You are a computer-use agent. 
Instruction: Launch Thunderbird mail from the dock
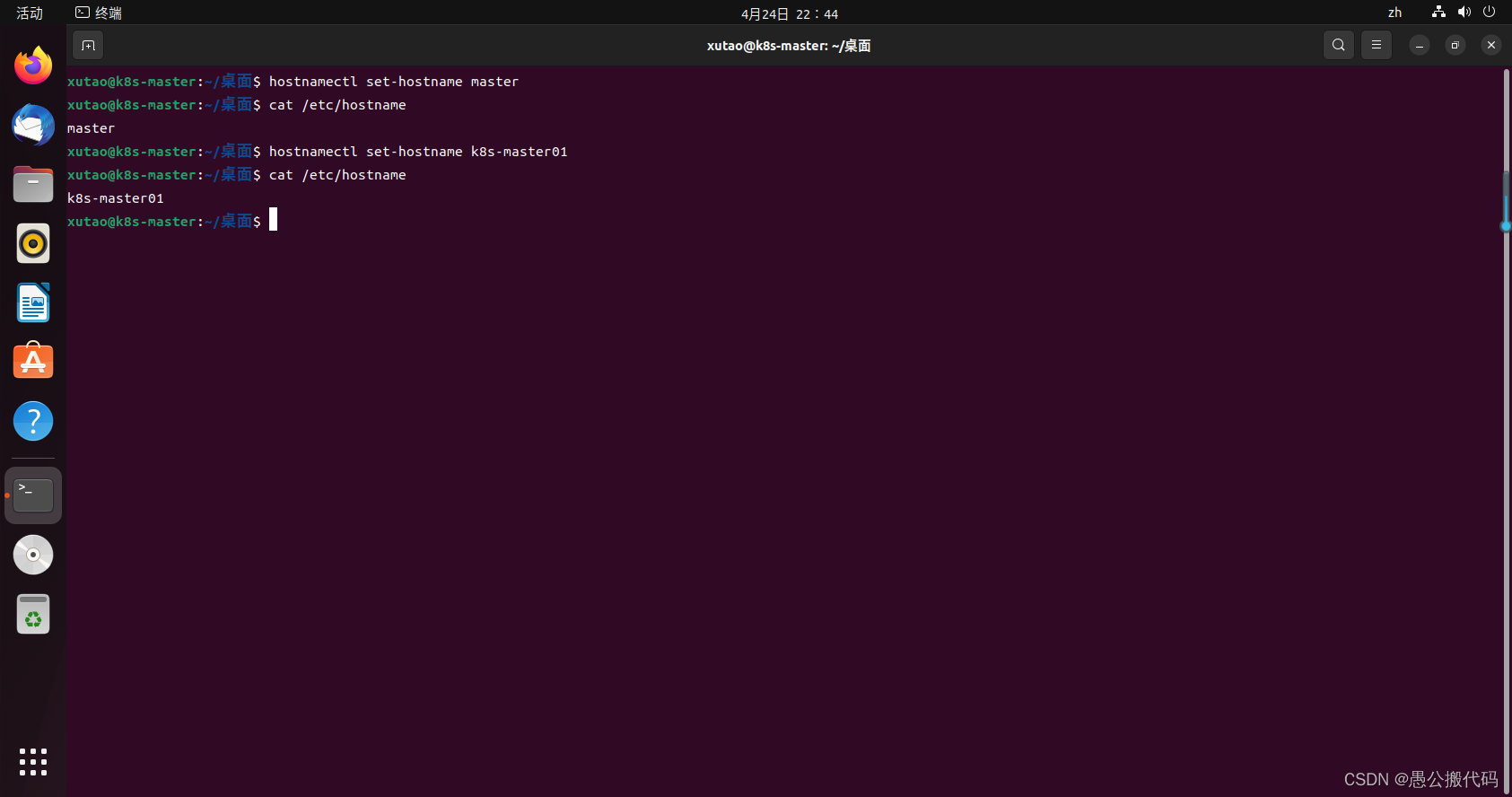click(x=33, y=125)
